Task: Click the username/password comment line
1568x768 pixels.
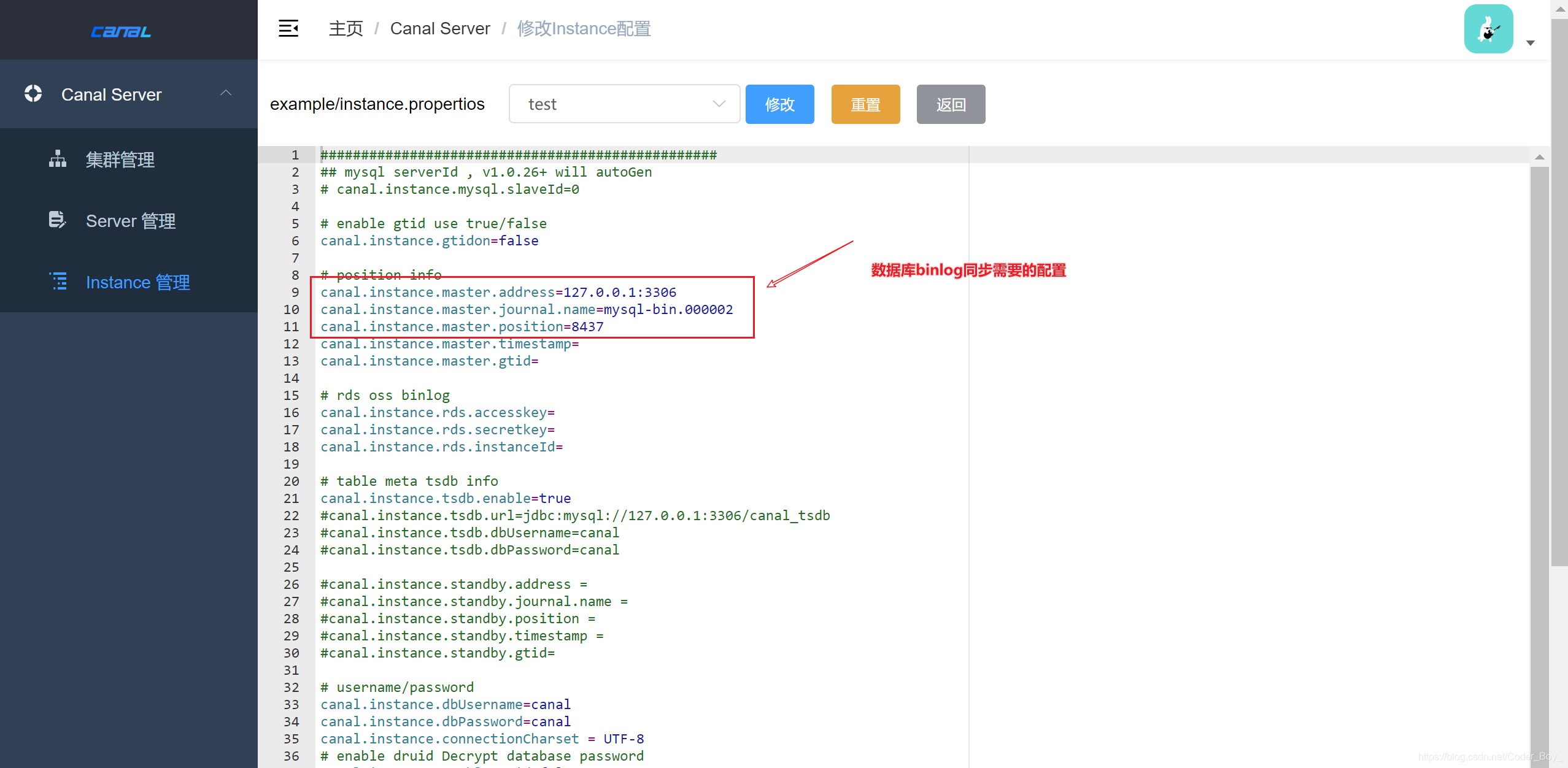Action: [x=397, y=687]
